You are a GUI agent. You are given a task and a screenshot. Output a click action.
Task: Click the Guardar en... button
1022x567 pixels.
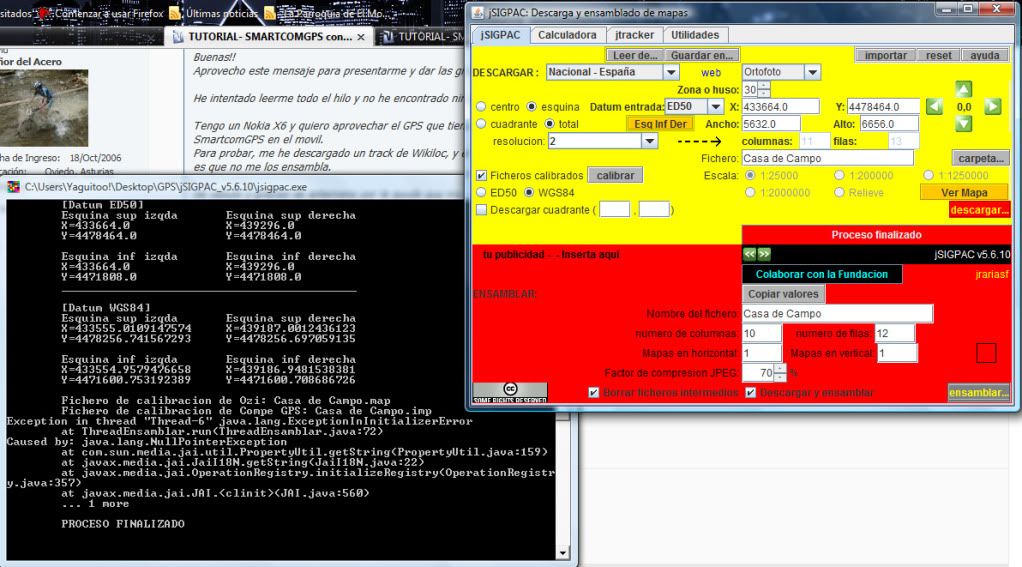[x=702, y=55]
